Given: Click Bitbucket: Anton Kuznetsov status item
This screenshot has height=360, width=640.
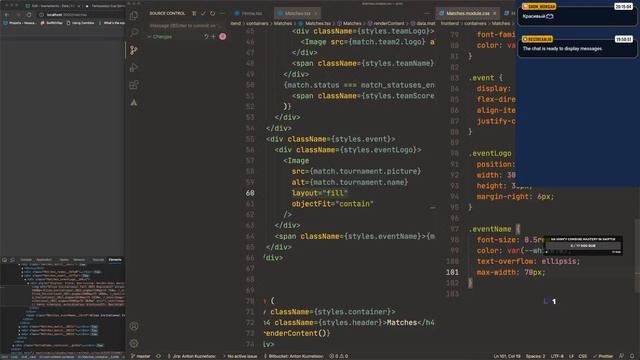Looking at the screenshot, I should click(293, 356).
